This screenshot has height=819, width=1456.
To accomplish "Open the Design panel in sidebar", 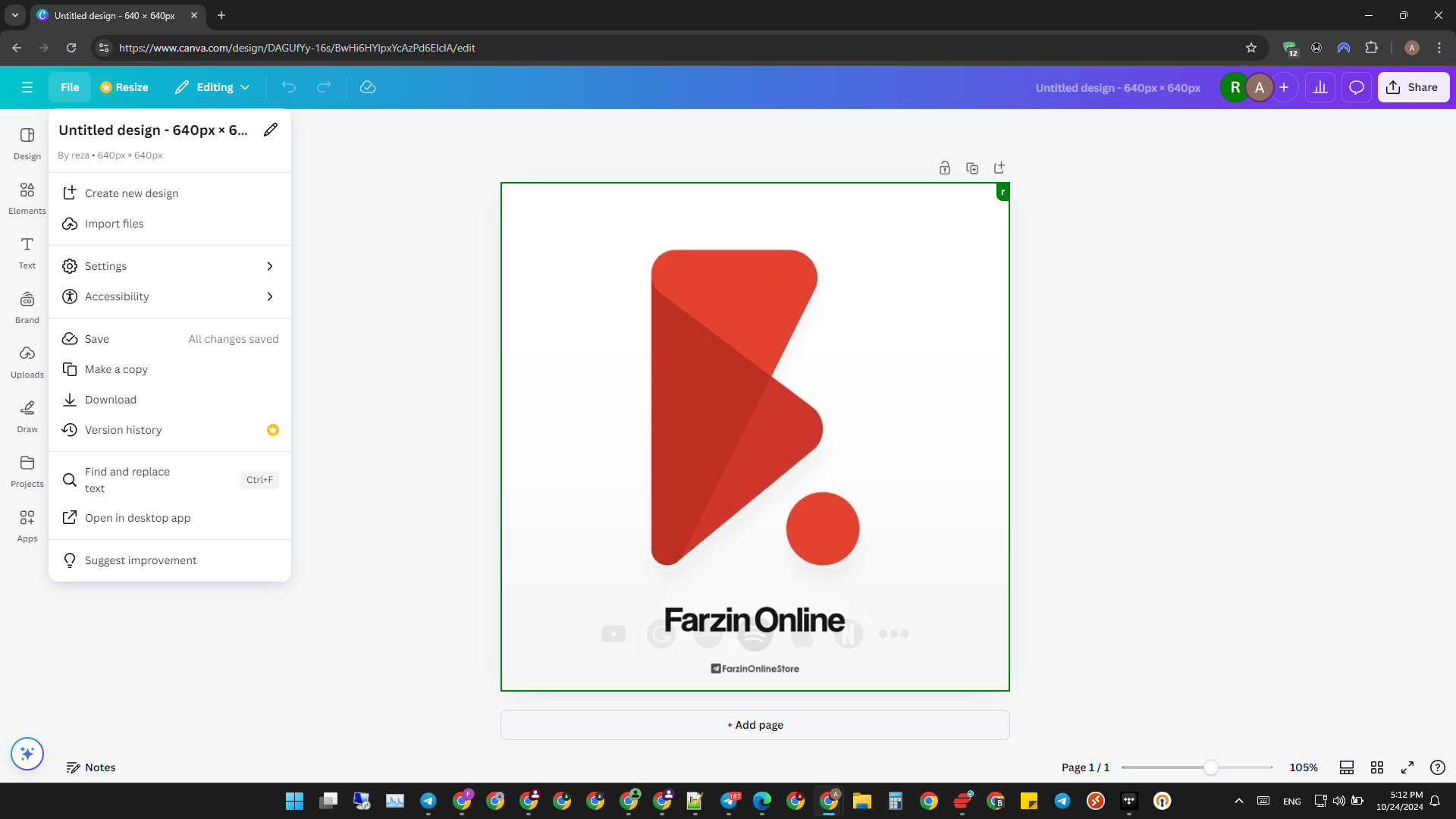I will coord(27,143).
